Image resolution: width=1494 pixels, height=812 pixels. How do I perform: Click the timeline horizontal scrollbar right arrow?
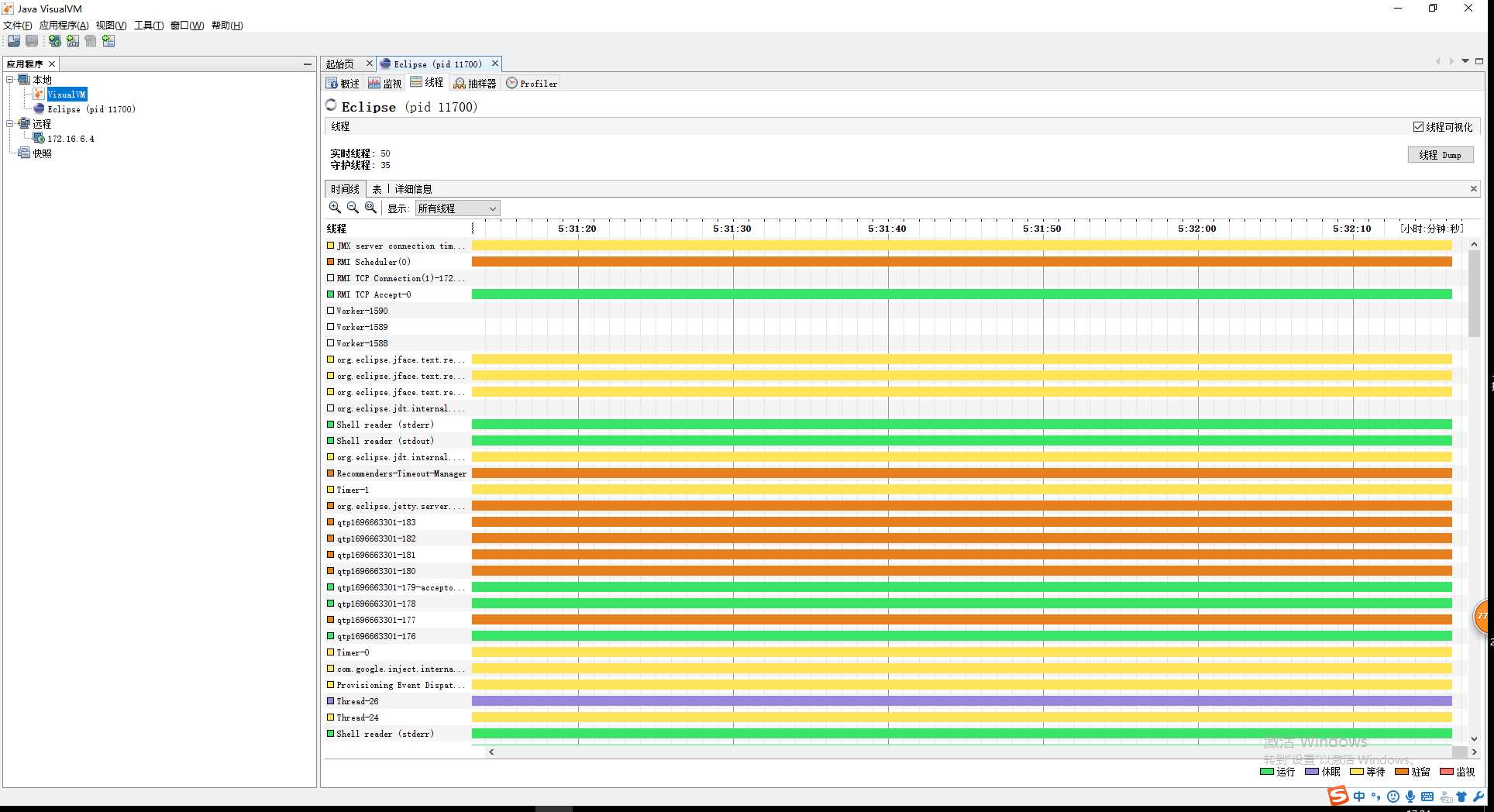tap(1474, 752)
